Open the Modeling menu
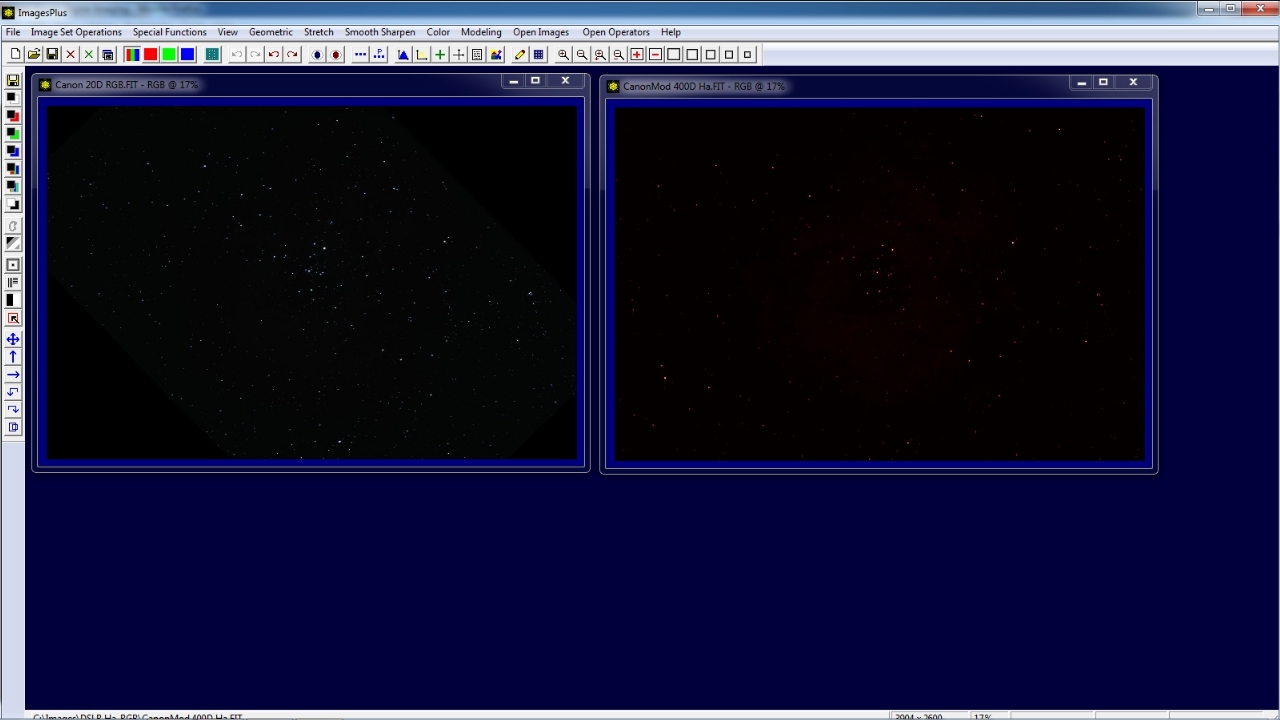The height and width of the screenshot is (720, 1280). pyautogui.click(x=481, y=32)
